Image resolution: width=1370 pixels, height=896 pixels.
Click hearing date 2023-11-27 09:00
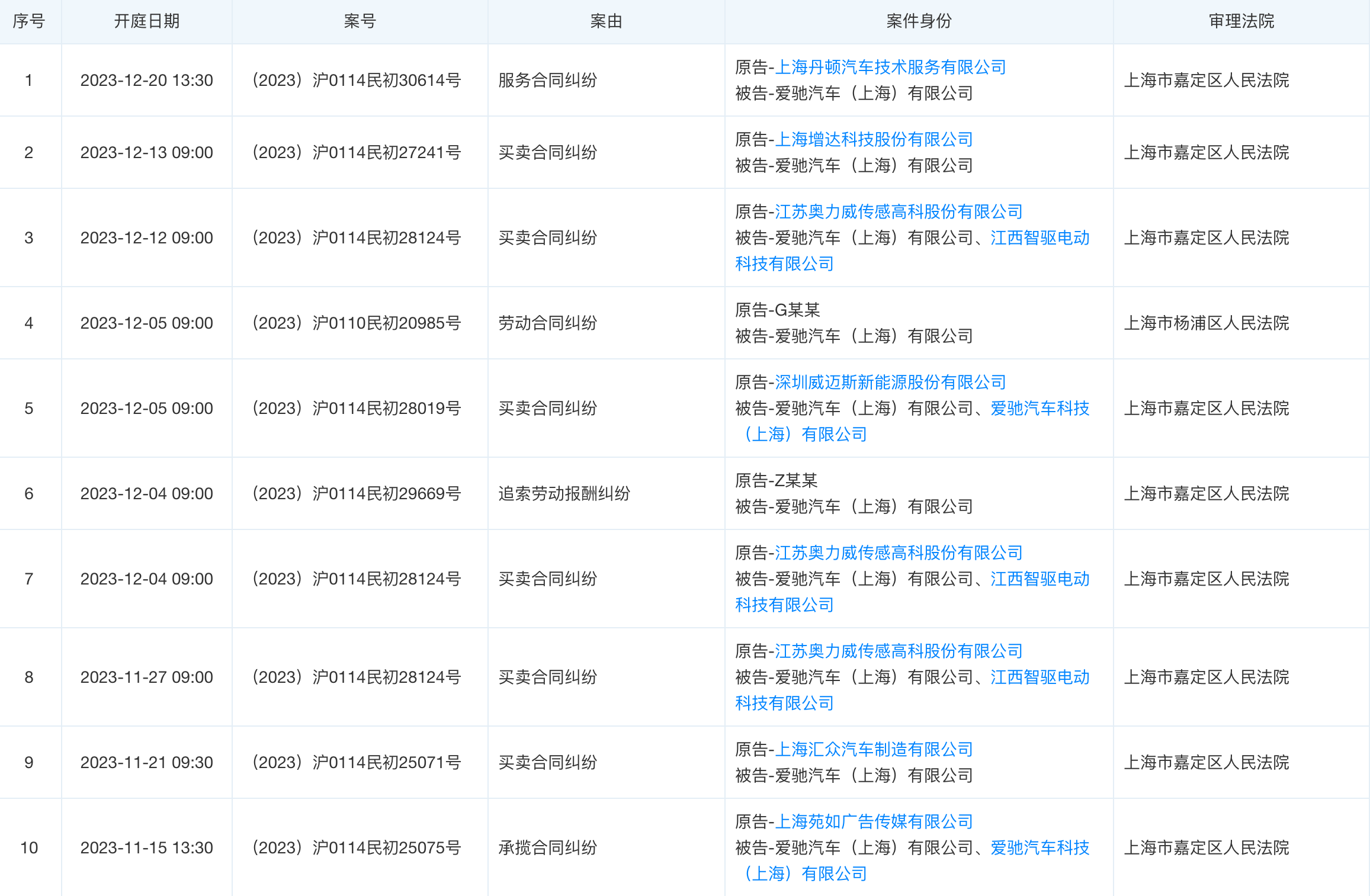[x=147, y=677]
